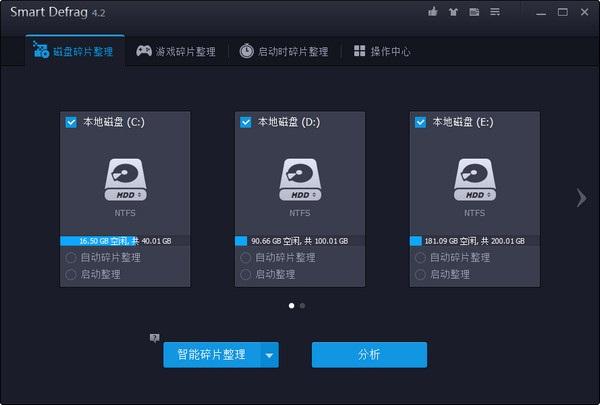Click the 智能碎片整理 button
Image resolution: width=600 pixels, height=405 pixels.
212,355
